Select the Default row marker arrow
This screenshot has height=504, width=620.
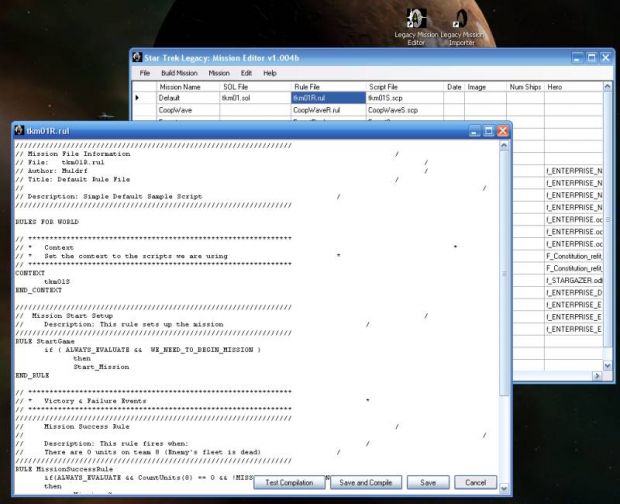pos(137,98)
